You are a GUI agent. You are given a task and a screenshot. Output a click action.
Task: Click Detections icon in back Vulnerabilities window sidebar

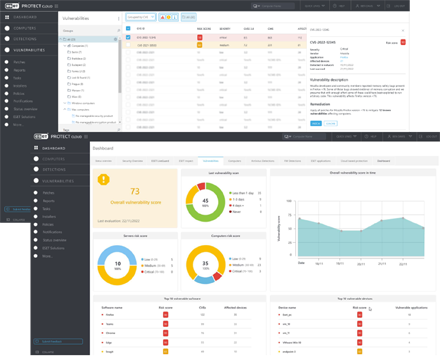(7, 39)
